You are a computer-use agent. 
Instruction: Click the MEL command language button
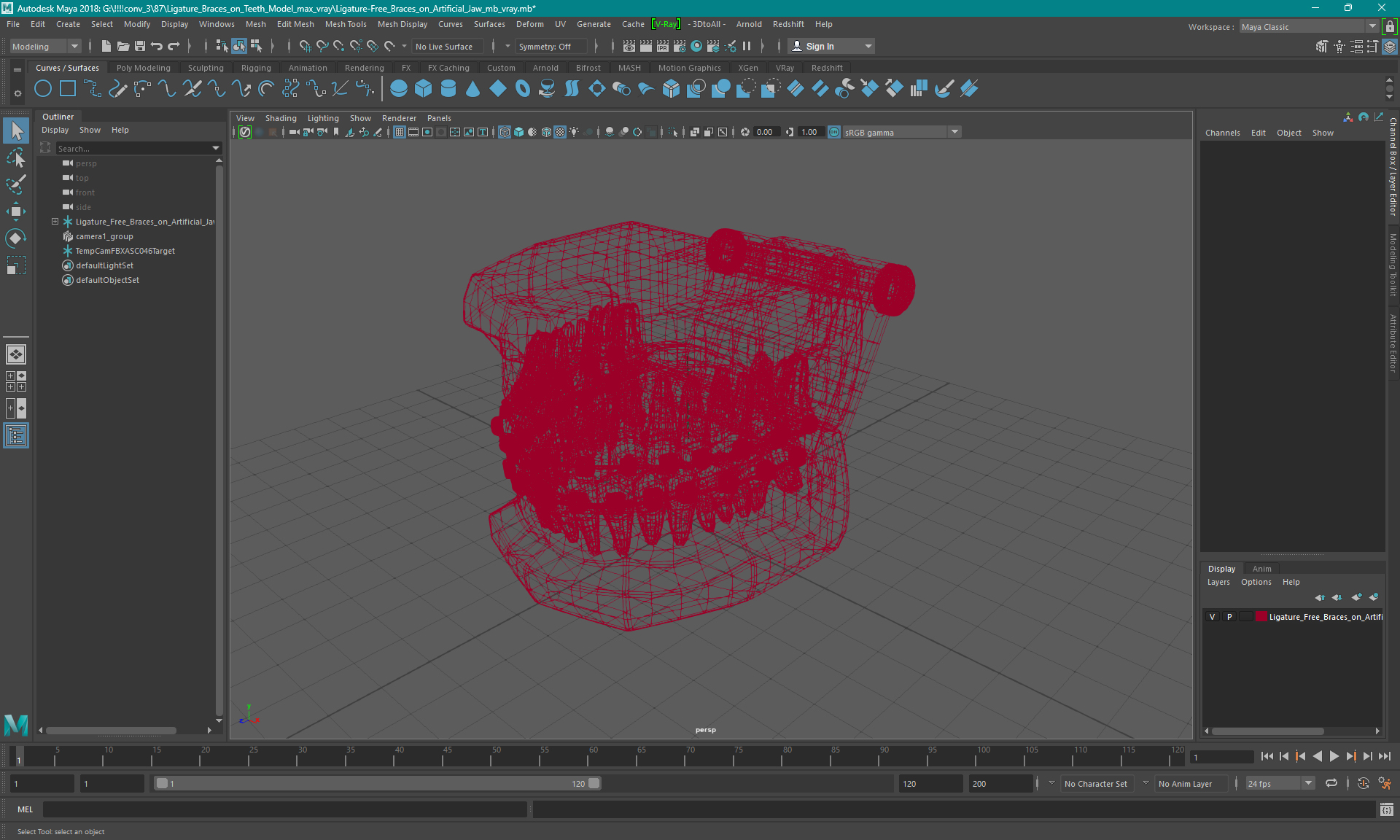(x=26, y=809)
